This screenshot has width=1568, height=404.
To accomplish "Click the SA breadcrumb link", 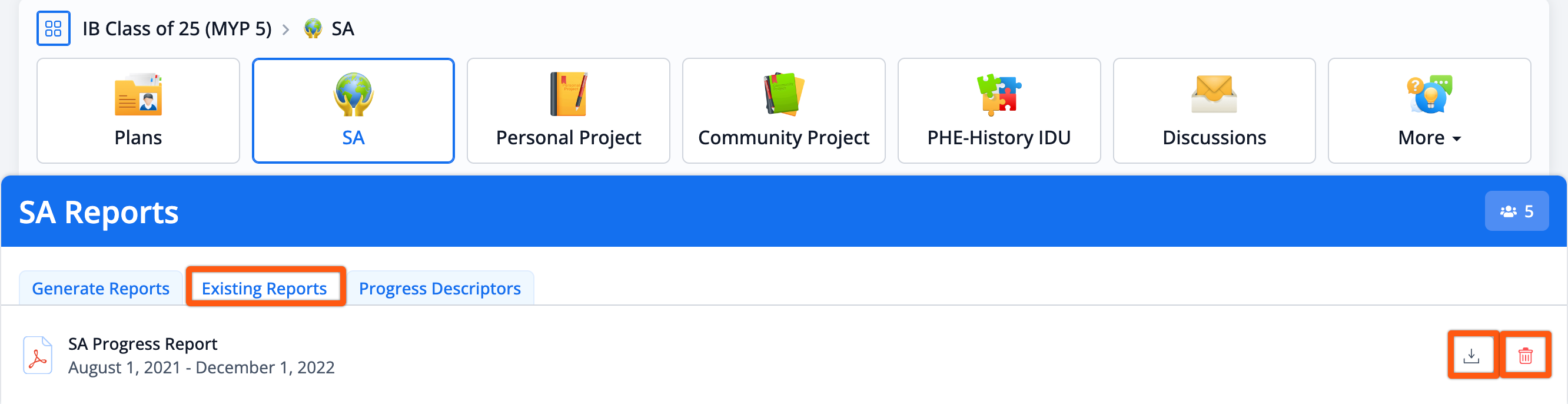I will (x=343, y=29).
